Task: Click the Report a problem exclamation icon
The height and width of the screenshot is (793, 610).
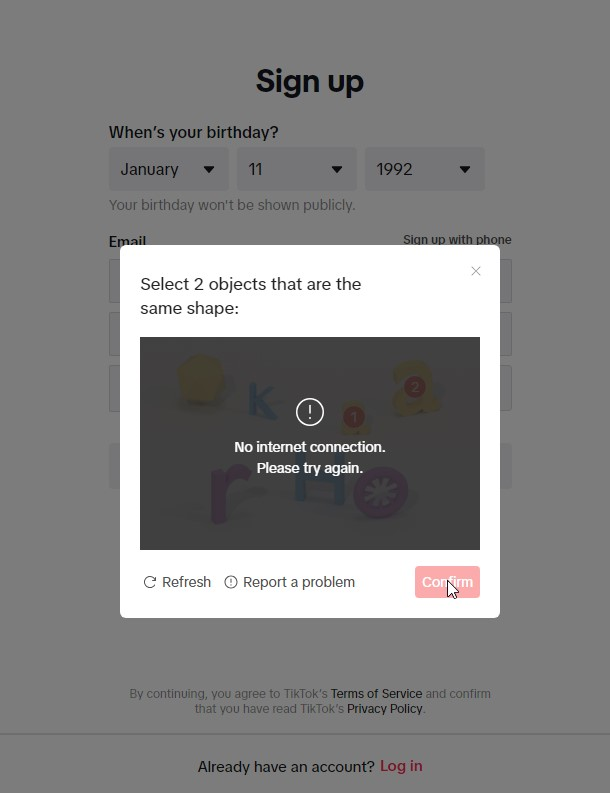Action: tap(231, 582)
